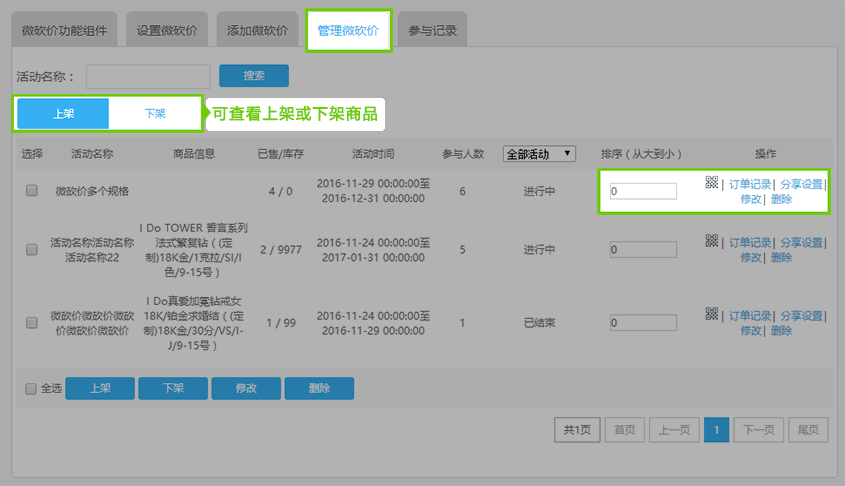Click QR code icon in the 已结束 row
845x486 pixels.
[711, 314]
